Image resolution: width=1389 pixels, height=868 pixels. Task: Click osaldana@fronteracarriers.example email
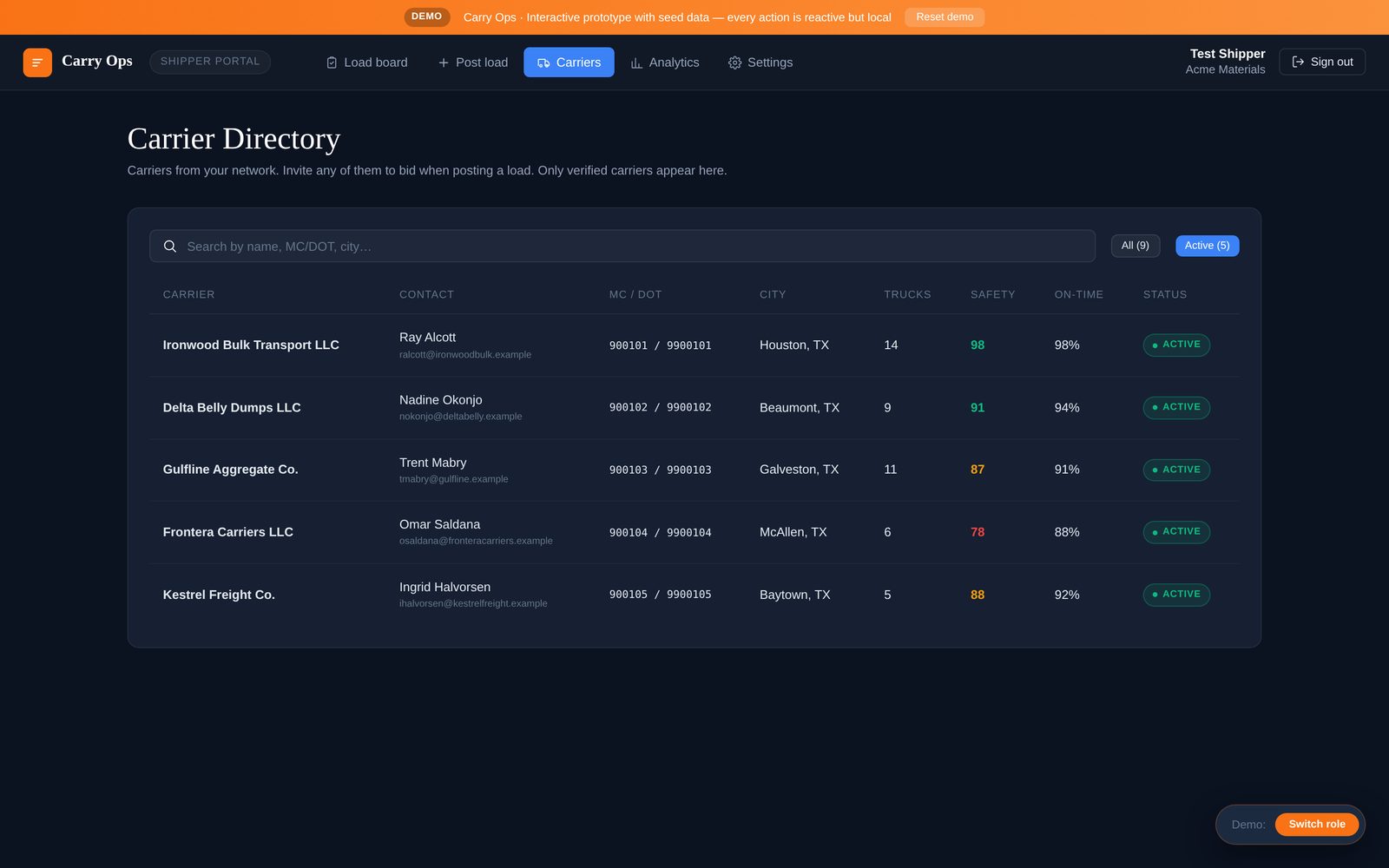(476, 541)
